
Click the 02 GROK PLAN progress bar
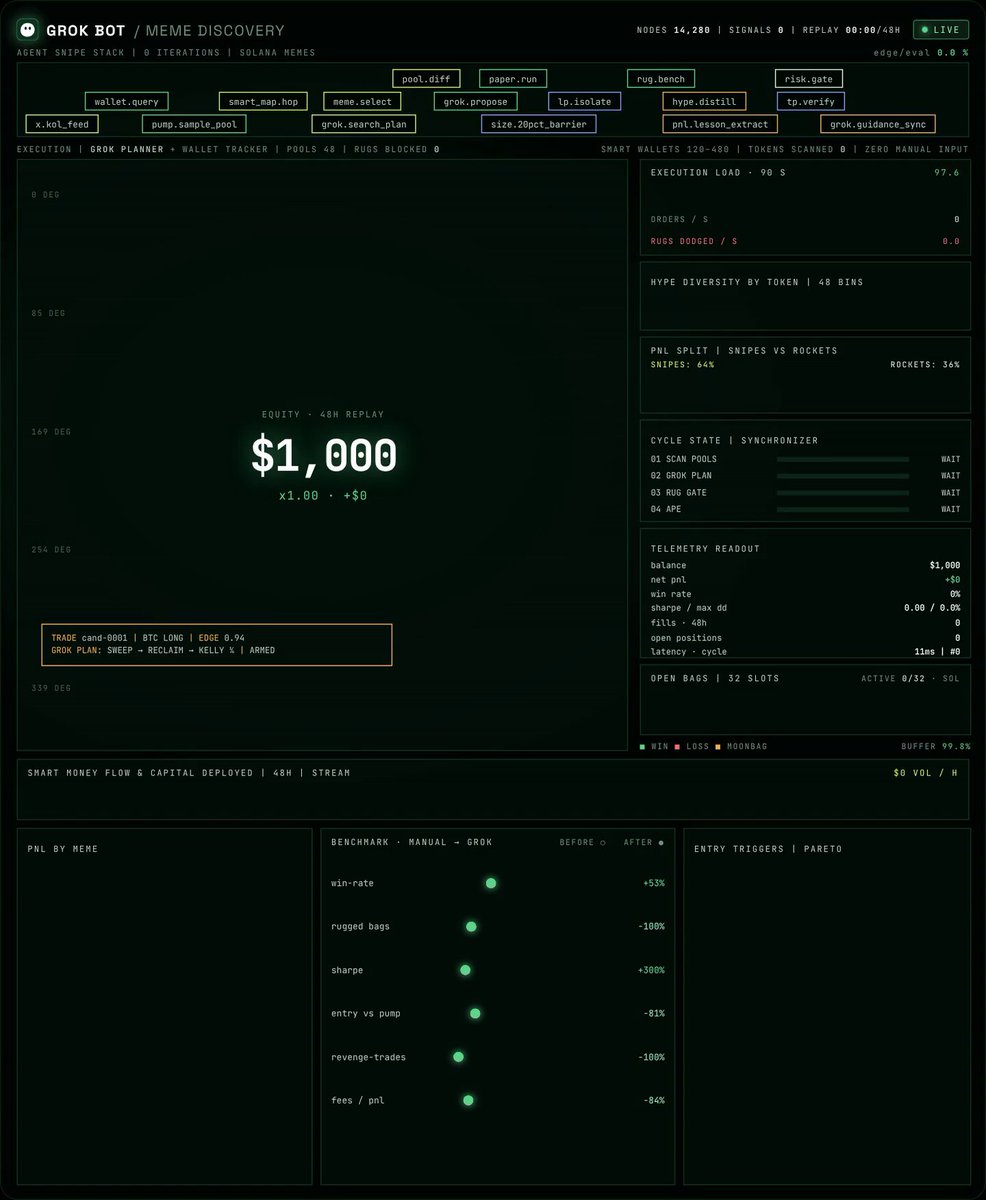843,476
